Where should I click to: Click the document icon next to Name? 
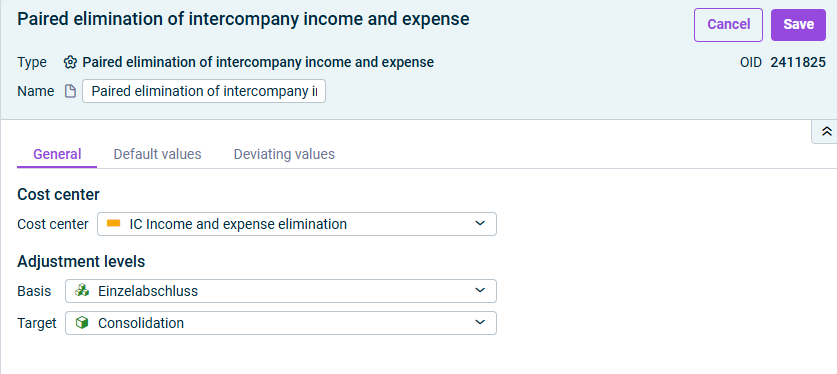click(x=70, y=91)
